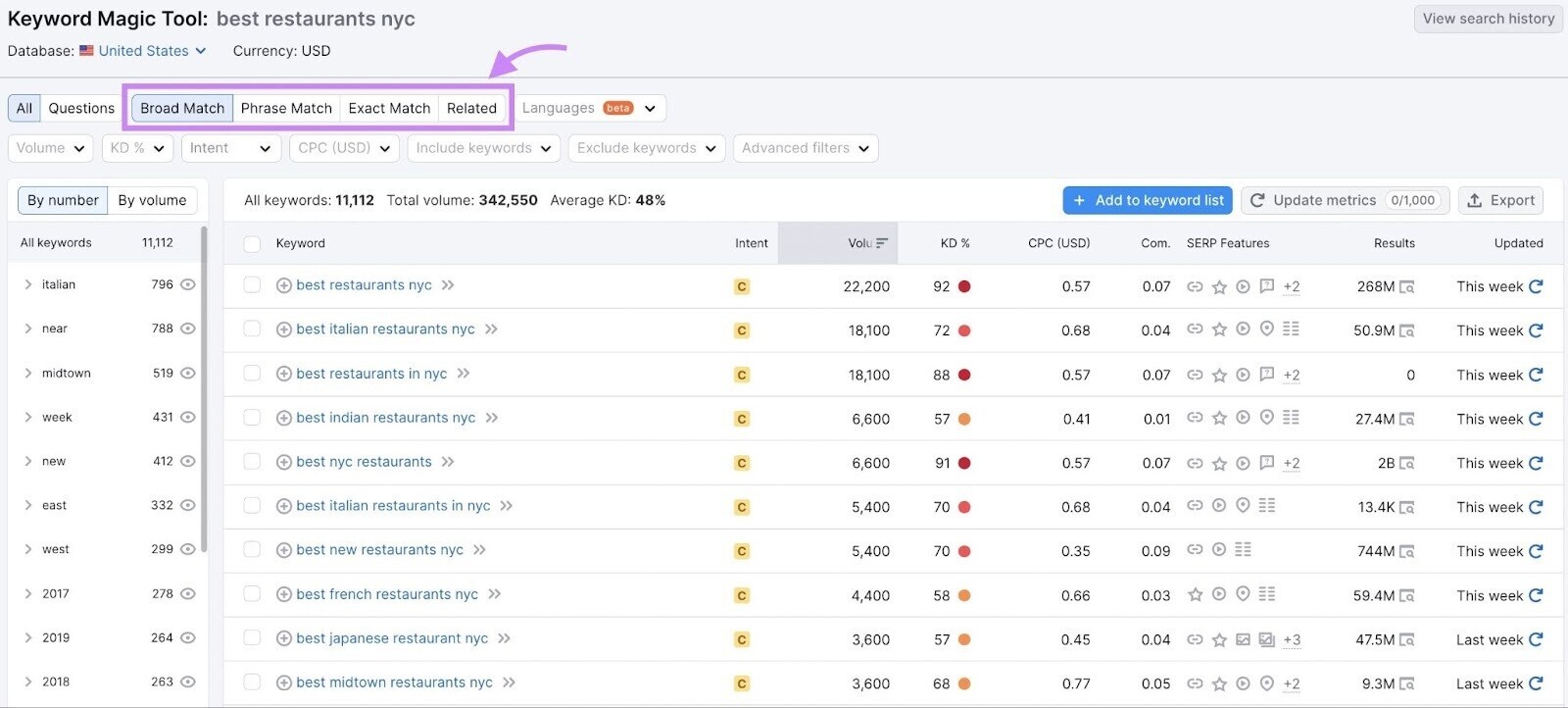Open SERP results icon for 50.9M row

[x=1407, y=330]
